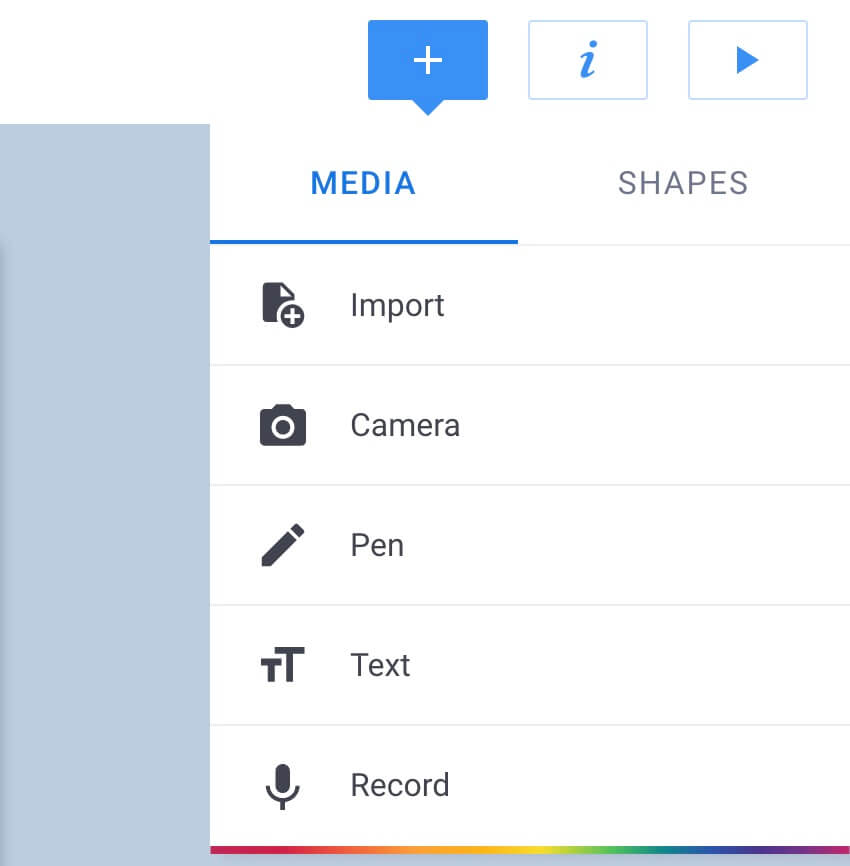Click the Text formatting icon
The image size is (850, 866).
[283, 664]
